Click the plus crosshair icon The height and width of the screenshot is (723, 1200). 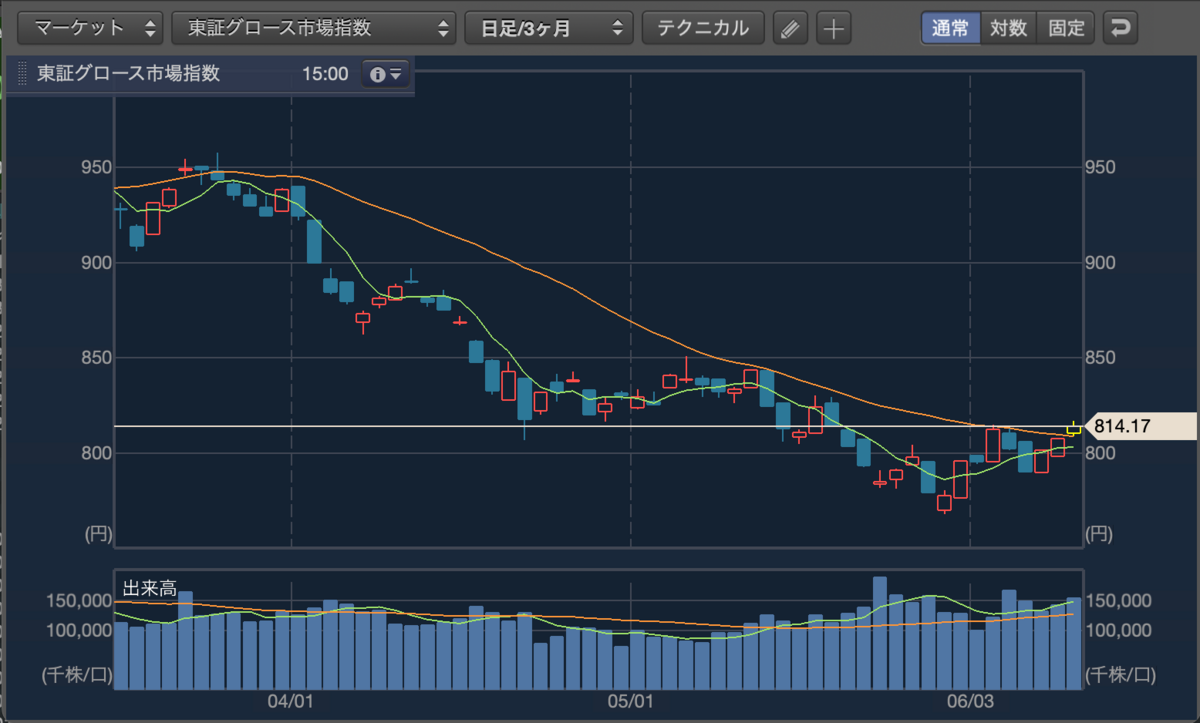coord(833,28)
